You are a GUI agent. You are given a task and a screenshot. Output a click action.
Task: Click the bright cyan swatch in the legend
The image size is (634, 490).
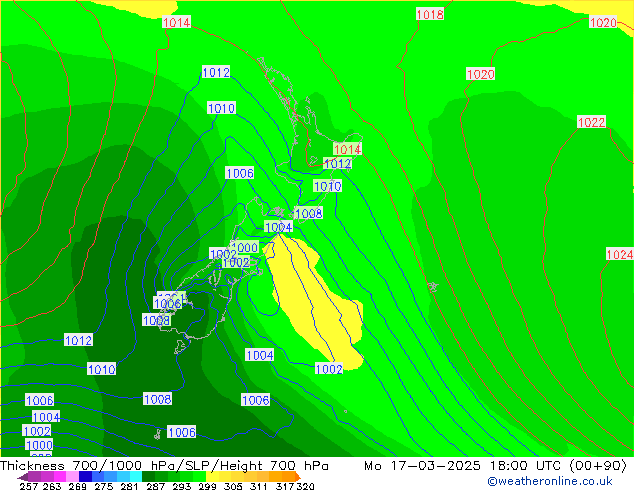pos(135,477)
